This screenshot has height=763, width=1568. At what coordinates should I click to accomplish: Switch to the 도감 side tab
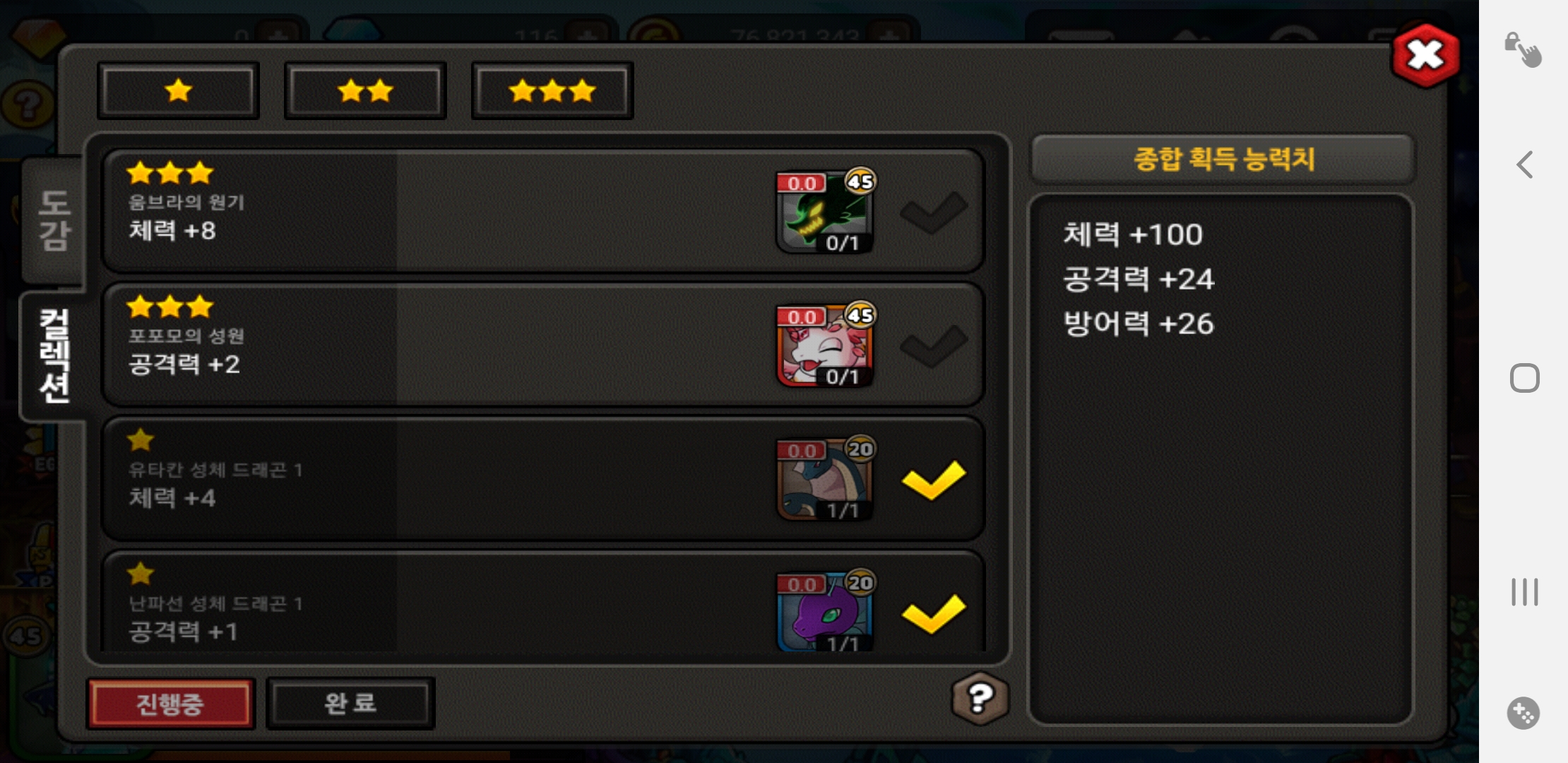coord(54,220)
